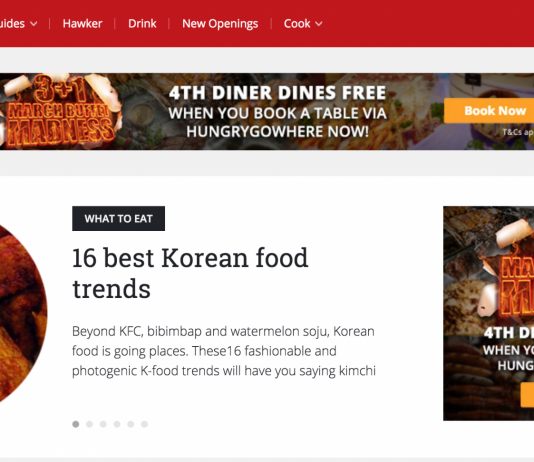Go to New Openings page
This screenshot has width=534, height=462.
(x=220, y=23)
